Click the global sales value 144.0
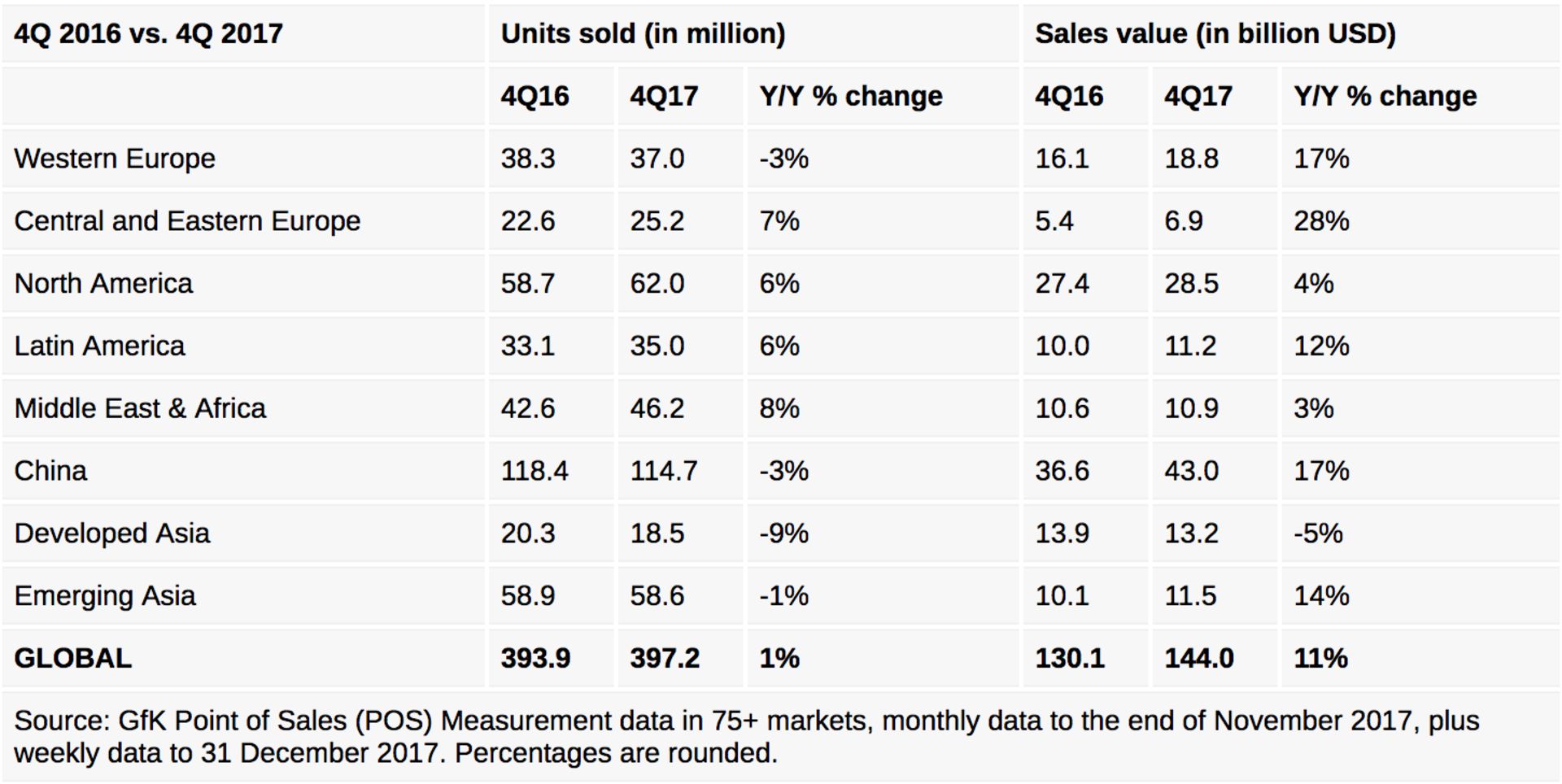The width and height of the screenshot is (1562, 784). (x=1198, y=658)
